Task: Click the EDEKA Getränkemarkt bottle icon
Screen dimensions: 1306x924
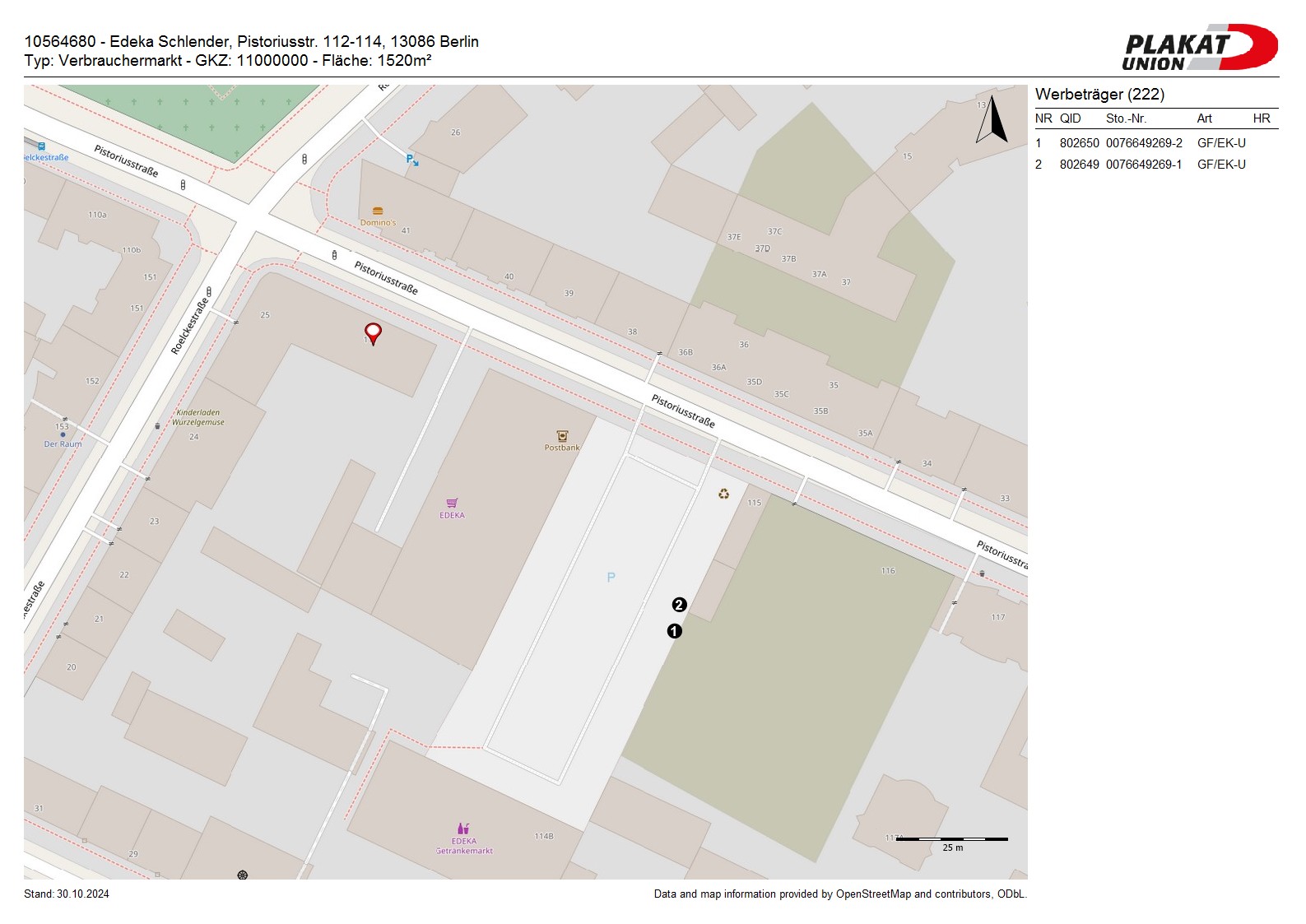Action: 463,829
